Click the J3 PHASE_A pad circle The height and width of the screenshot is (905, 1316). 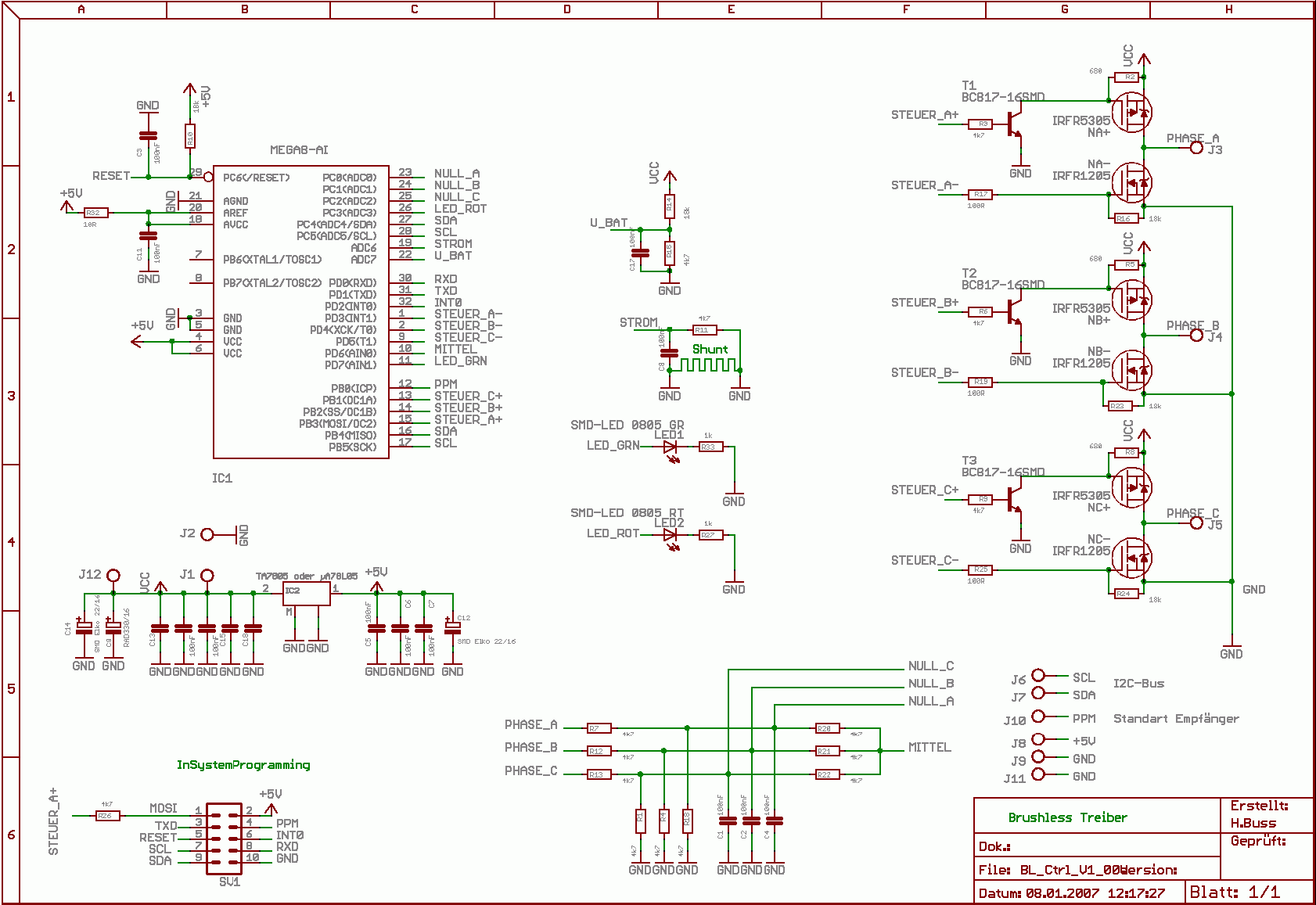(1196, 147)
